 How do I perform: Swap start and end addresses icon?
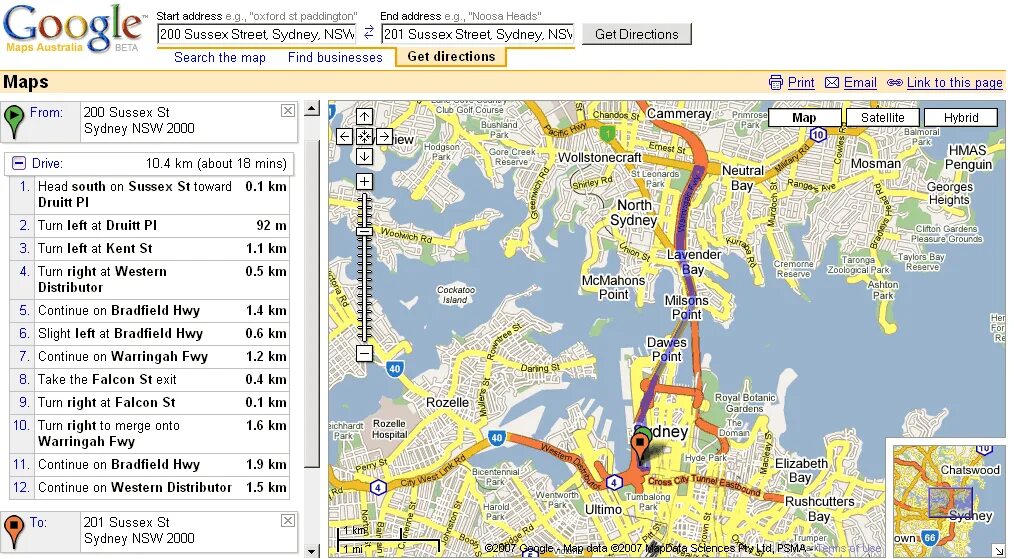pos(369,32)
